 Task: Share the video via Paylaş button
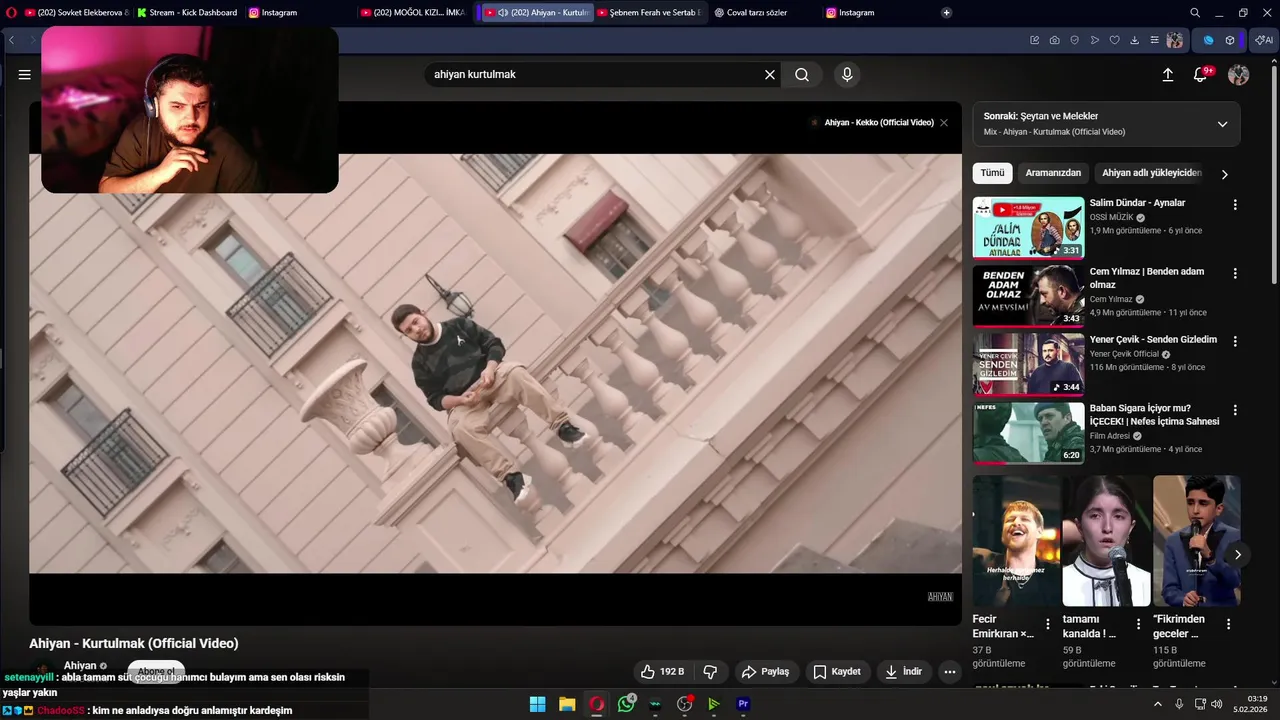[x=765, y=672]
